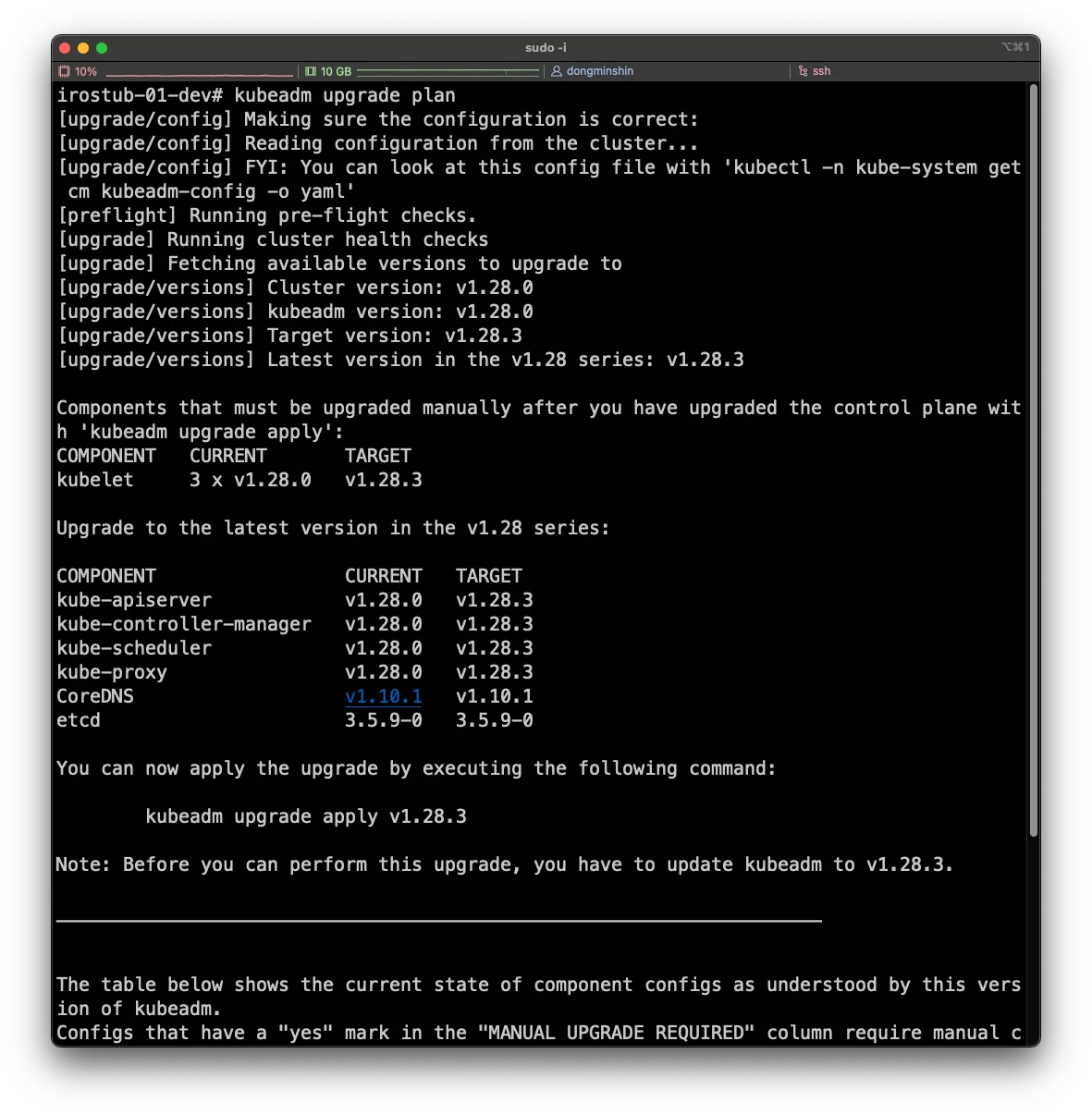This screenshot has width=1092, height=1115.
Task: Click the irostub-01-dev# prompt text
Action: click(140, 95)
